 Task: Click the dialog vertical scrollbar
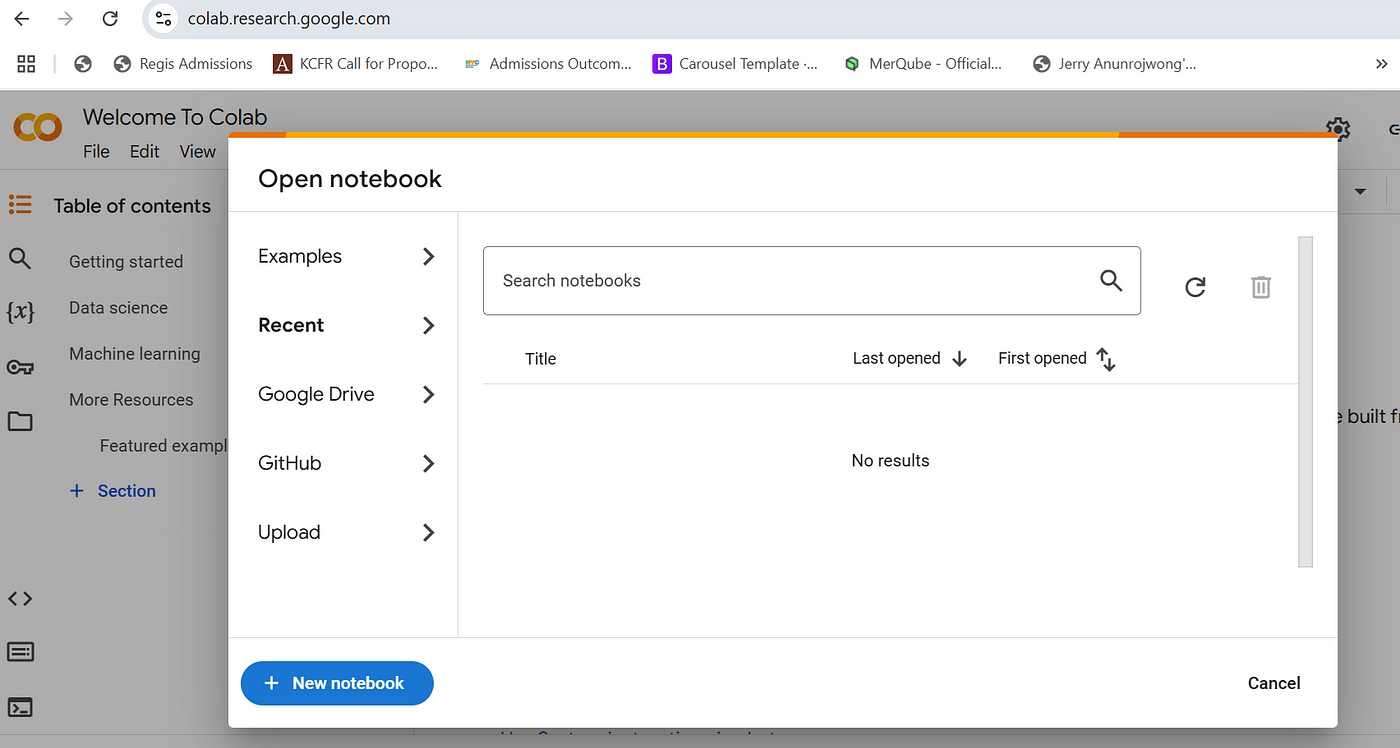click(1305, 402)
